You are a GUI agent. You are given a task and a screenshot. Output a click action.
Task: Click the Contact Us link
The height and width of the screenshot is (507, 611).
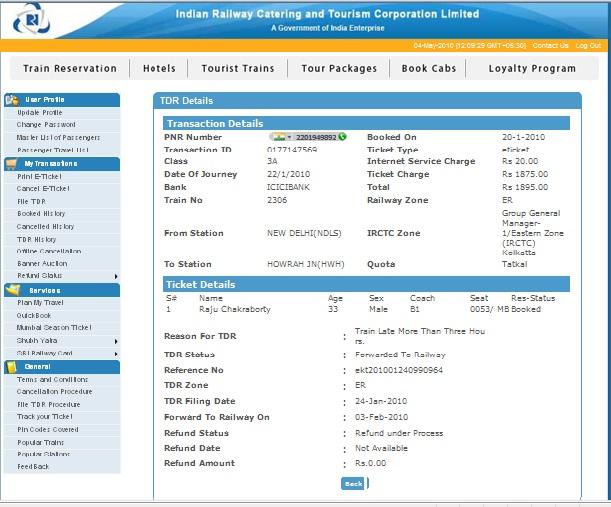coord(550,46)
